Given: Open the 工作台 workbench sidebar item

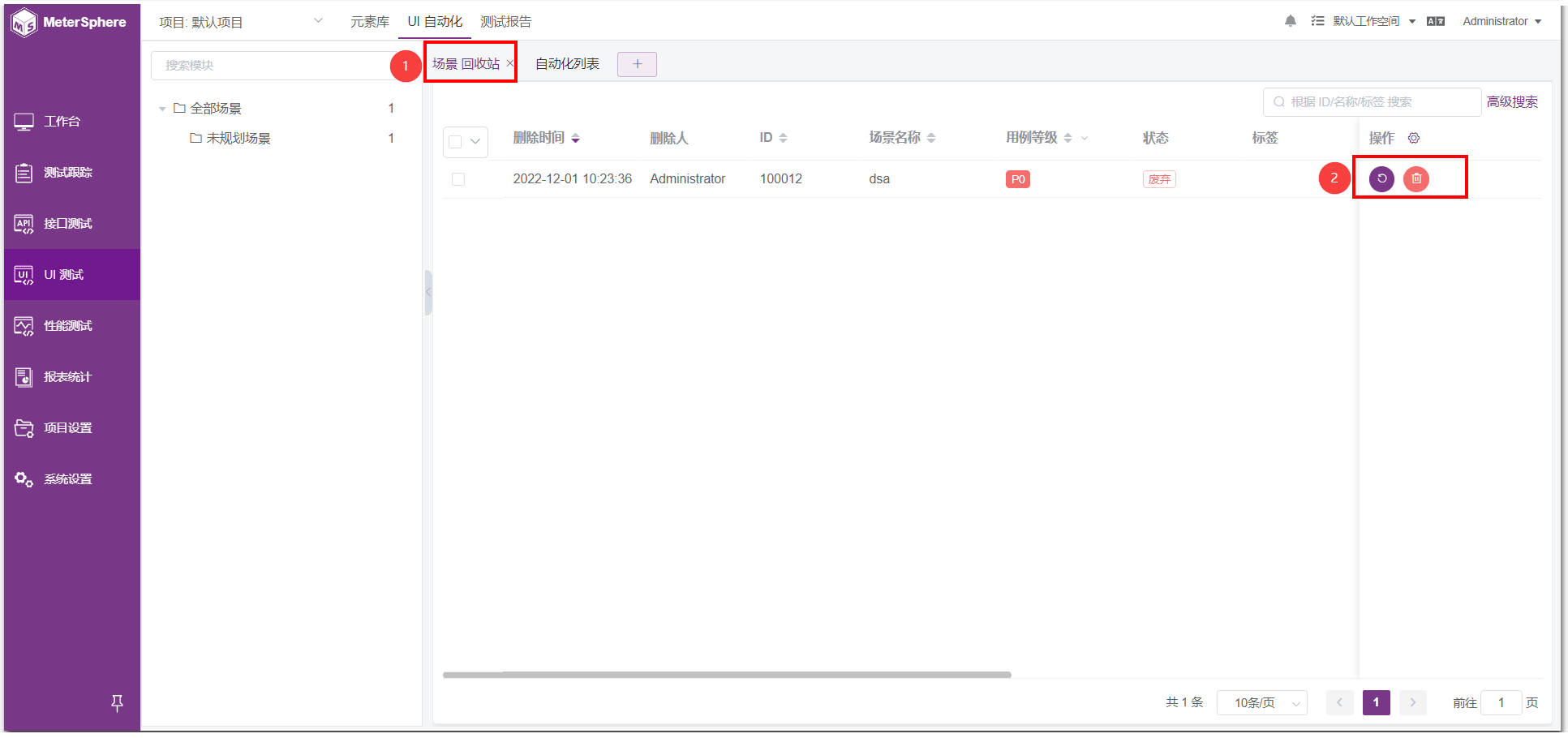Looking at the screenshot, I should click(71, 122).
